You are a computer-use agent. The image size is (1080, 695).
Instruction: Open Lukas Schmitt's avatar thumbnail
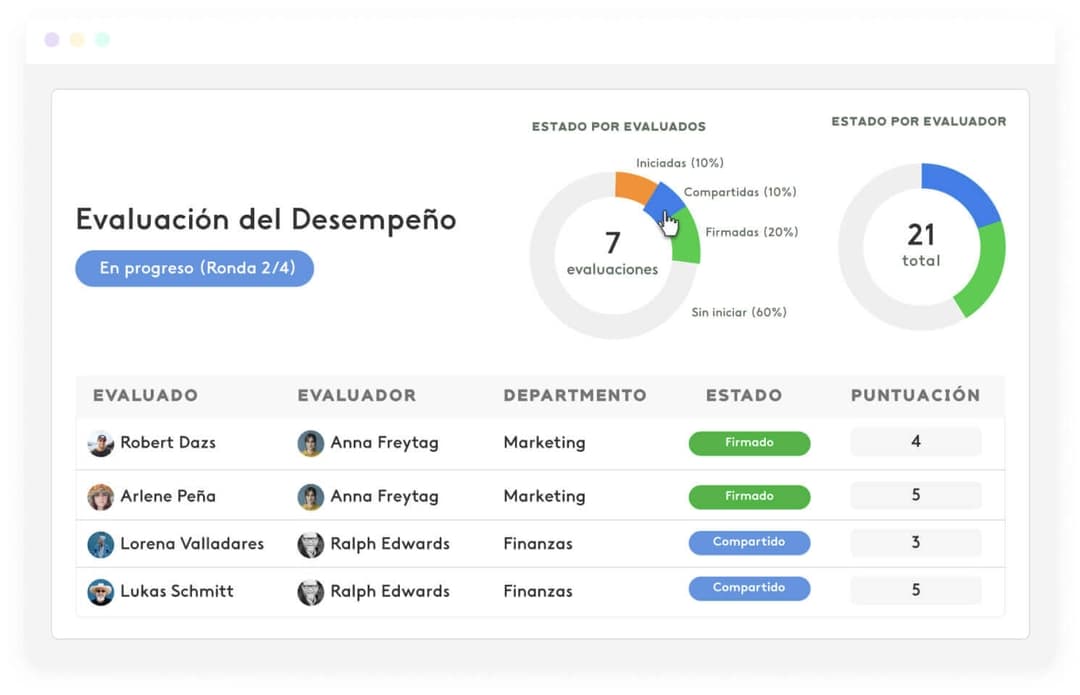[101, 591]
